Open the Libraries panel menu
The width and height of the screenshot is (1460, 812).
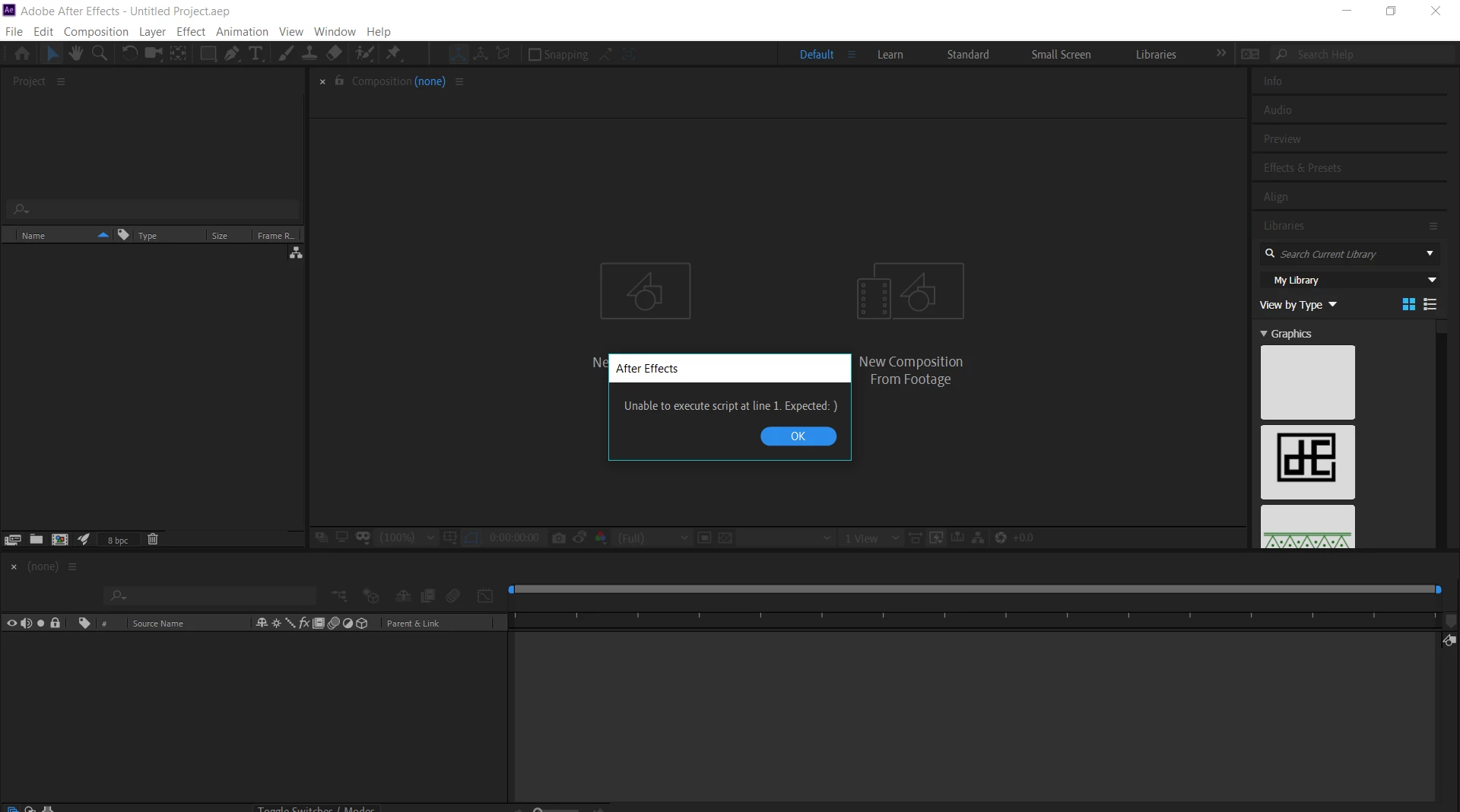[x=1433, y=226]
